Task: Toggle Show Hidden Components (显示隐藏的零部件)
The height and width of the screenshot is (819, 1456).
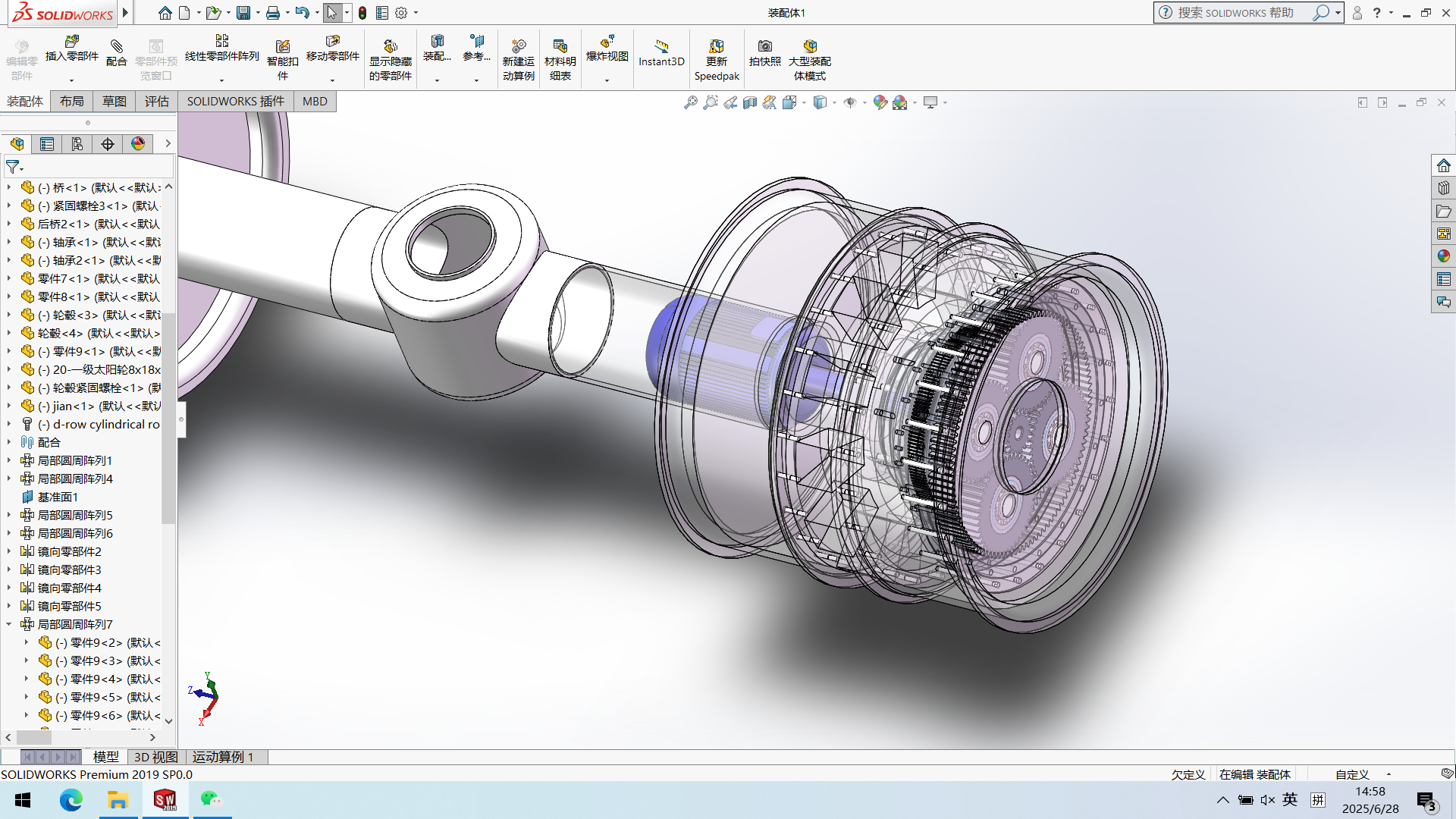Action: coord(390,47)
